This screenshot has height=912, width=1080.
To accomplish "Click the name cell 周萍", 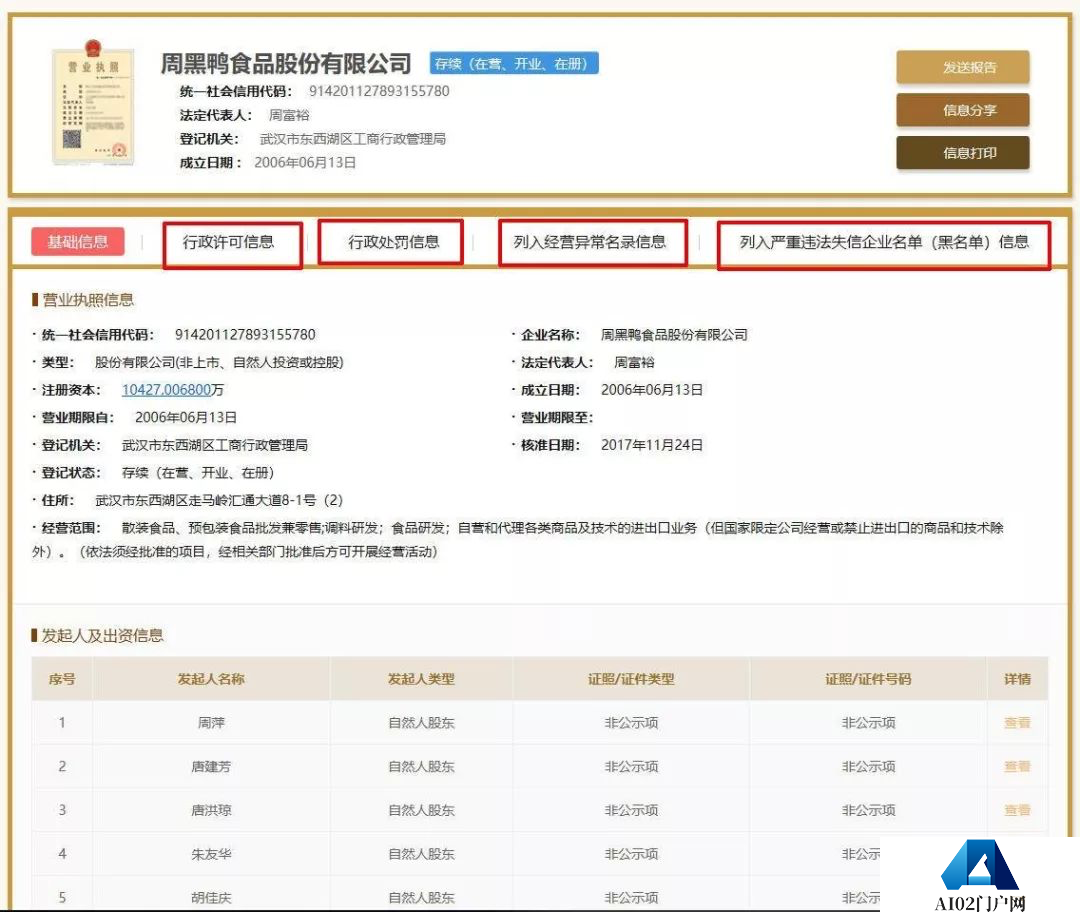I will click(211, 723).
